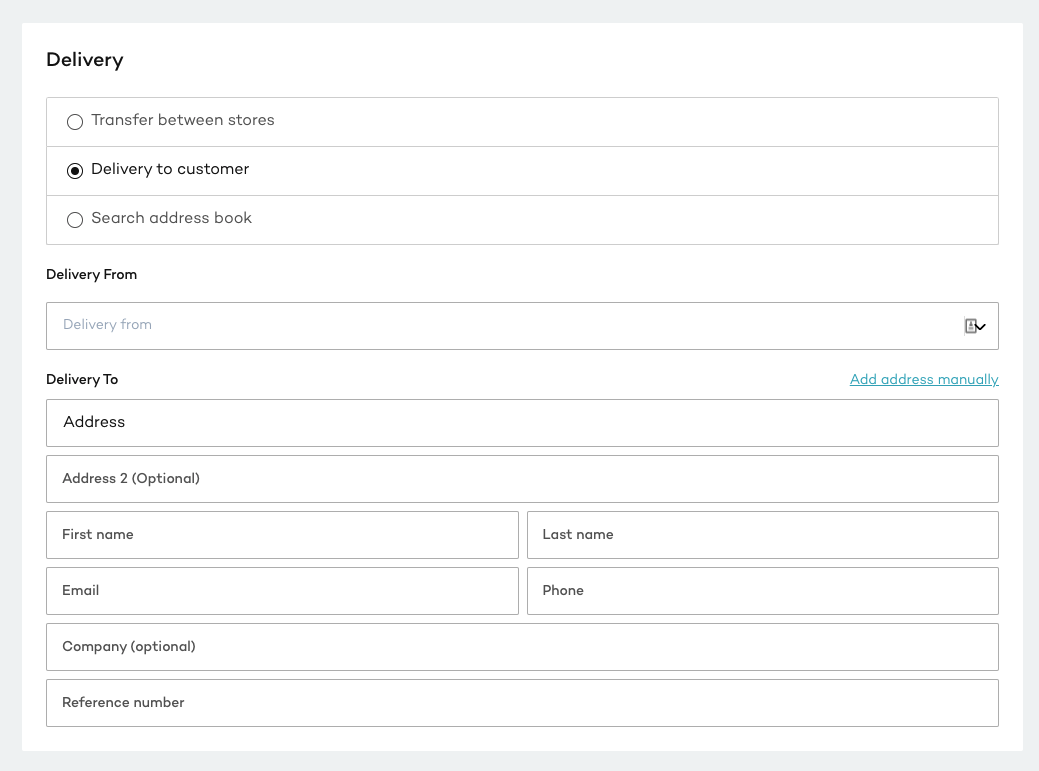Expand the Delivery from dropdown chevron
1039x771 pixels.
981,327
